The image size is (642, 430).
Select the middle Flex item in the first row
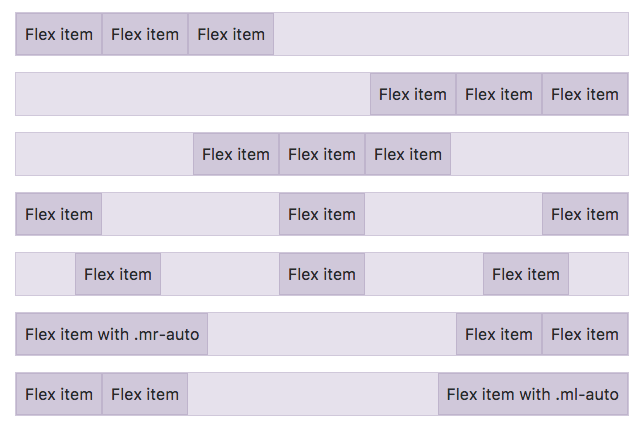[x=145, y=34]
